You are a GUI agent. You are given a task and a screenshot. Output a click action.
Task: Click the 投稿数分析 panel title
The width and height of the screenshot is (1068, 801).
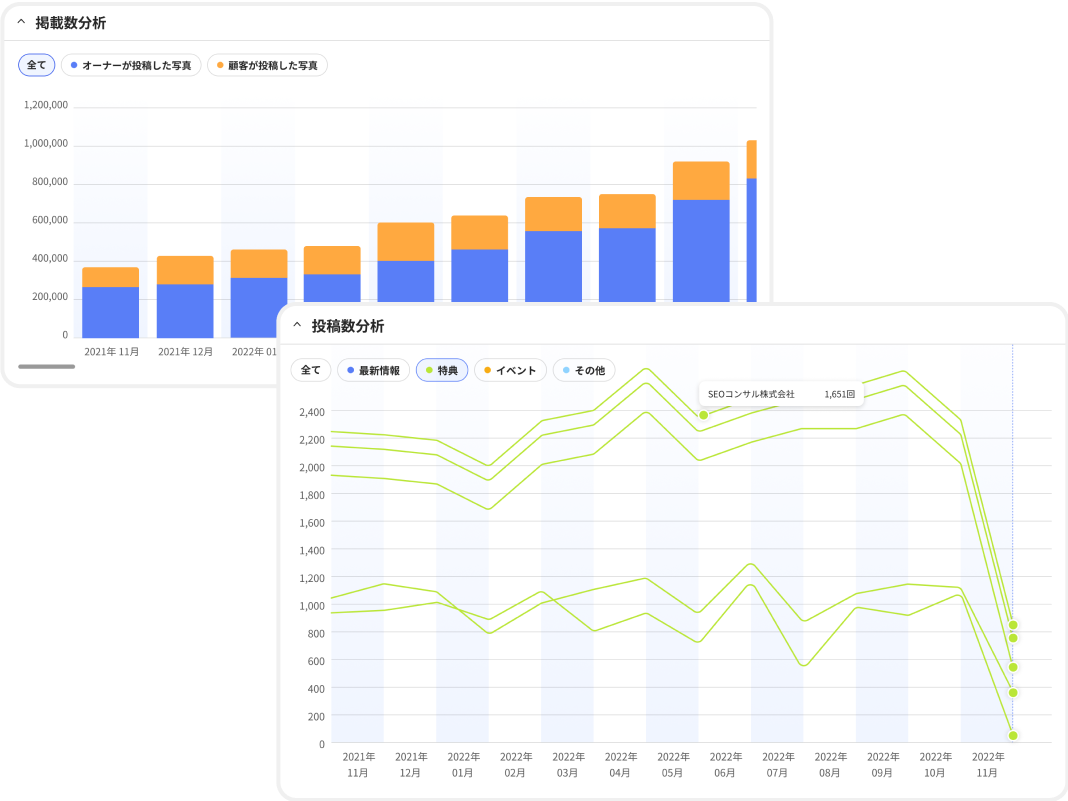[347, 326]
